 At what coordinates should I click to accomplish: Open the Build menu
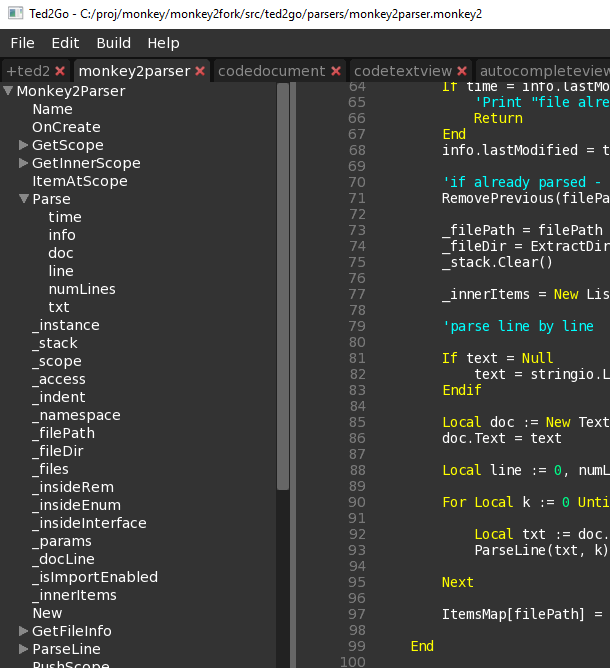pyautogui.click(x=113, y=43)
